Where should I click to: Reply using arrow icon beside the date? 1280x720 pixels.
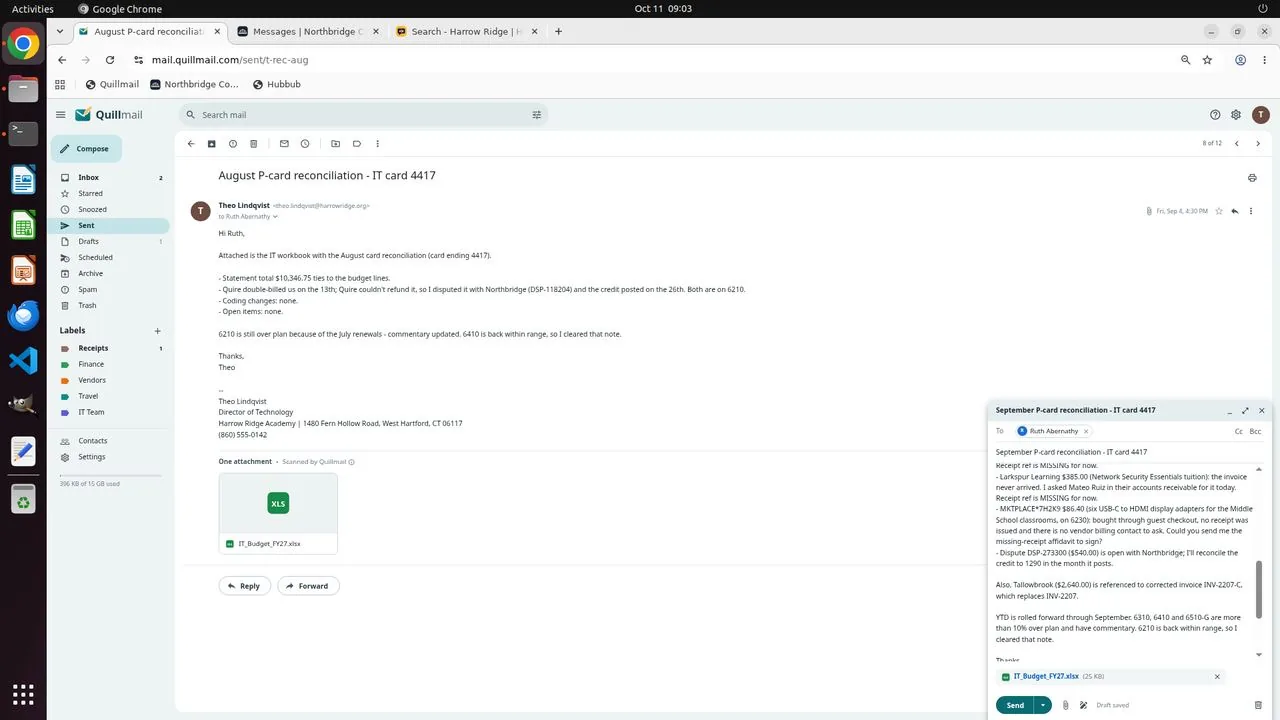click(x=1235, y=211)
